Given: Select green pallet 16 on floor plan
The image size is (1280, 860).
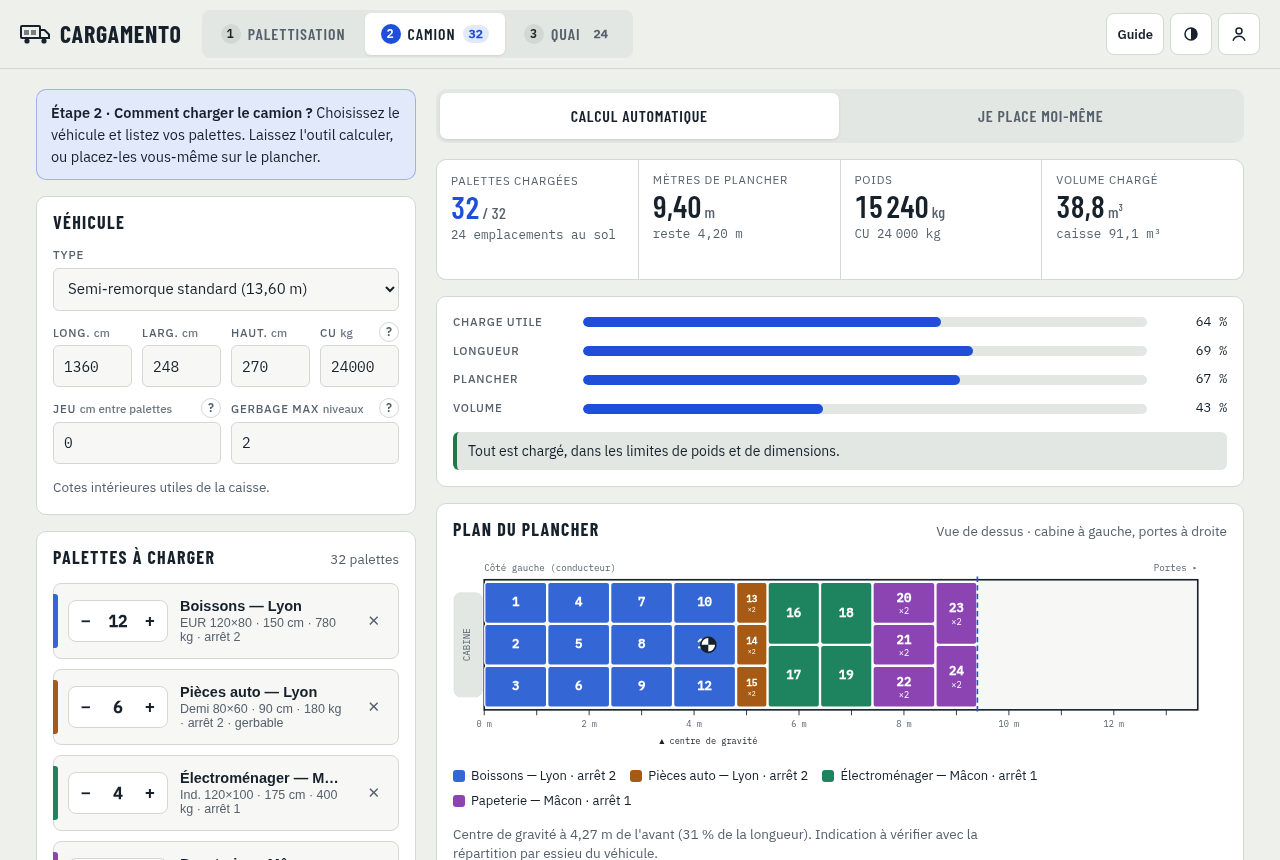Looking at the screenshot, I should point(794,613).
